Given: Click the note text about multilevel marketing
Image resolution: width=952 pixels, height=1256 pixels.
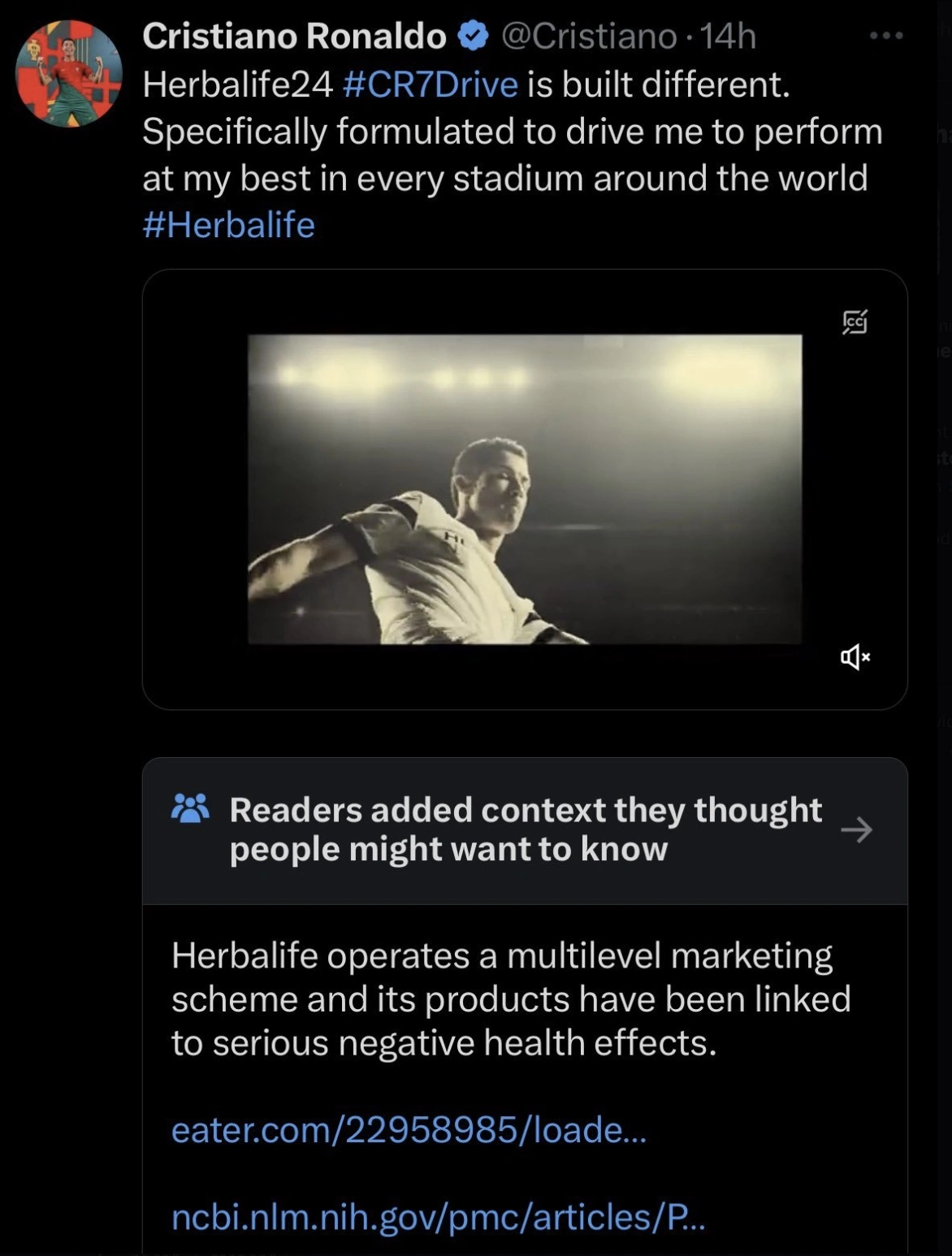Looking at the screenshot, I should tap(510, 998).
